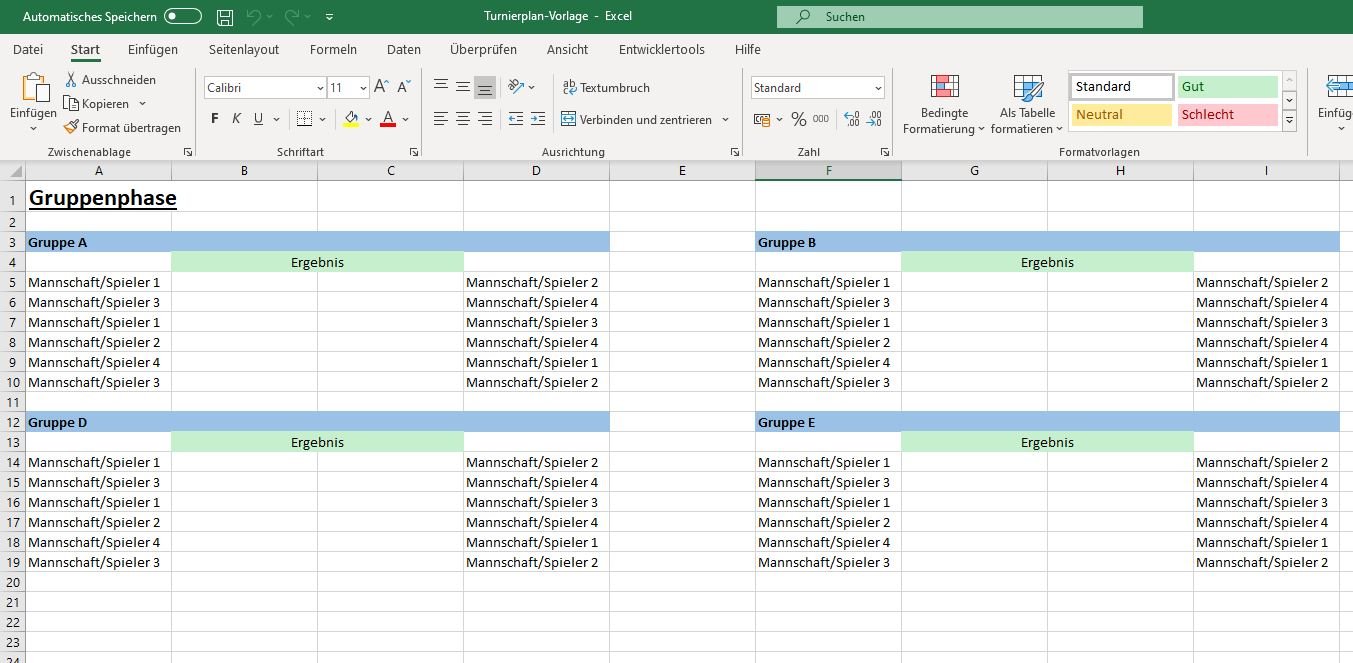Toggle bold F formatting button
The width and height of the screenshot is (1353, 663).
tap(215, 119)
